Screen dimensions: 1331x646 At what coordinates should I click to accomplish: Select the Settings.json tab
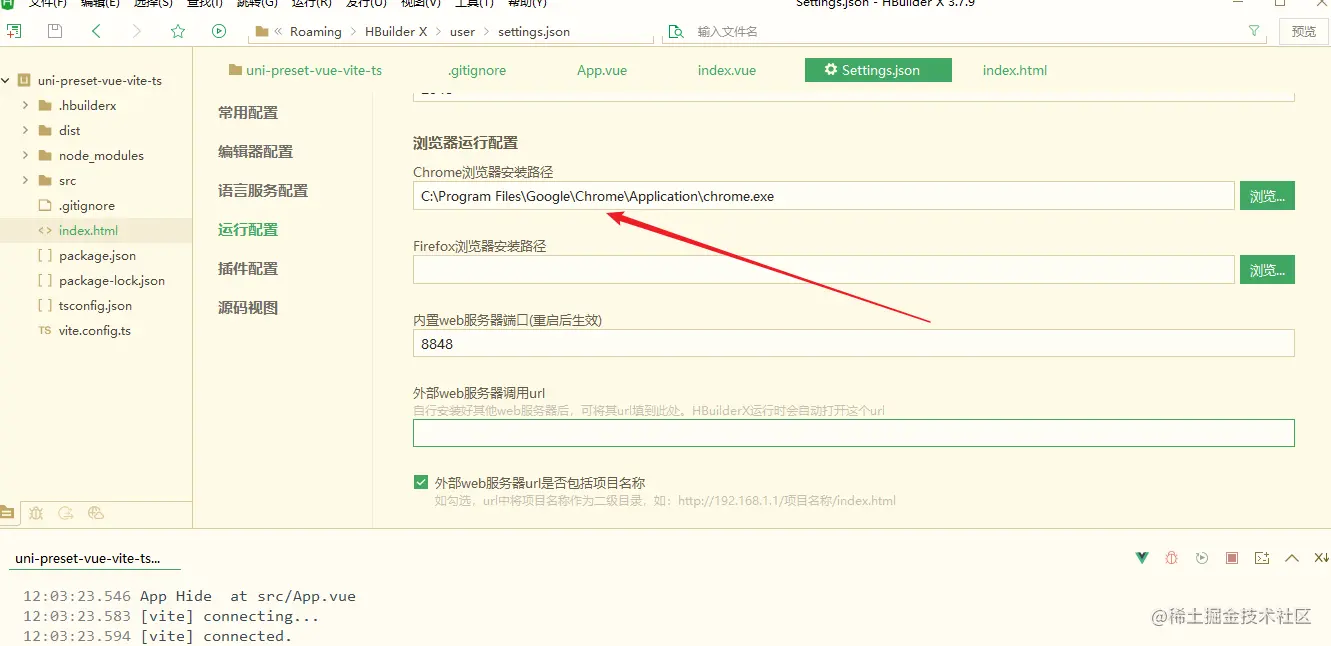coord(878,70)
